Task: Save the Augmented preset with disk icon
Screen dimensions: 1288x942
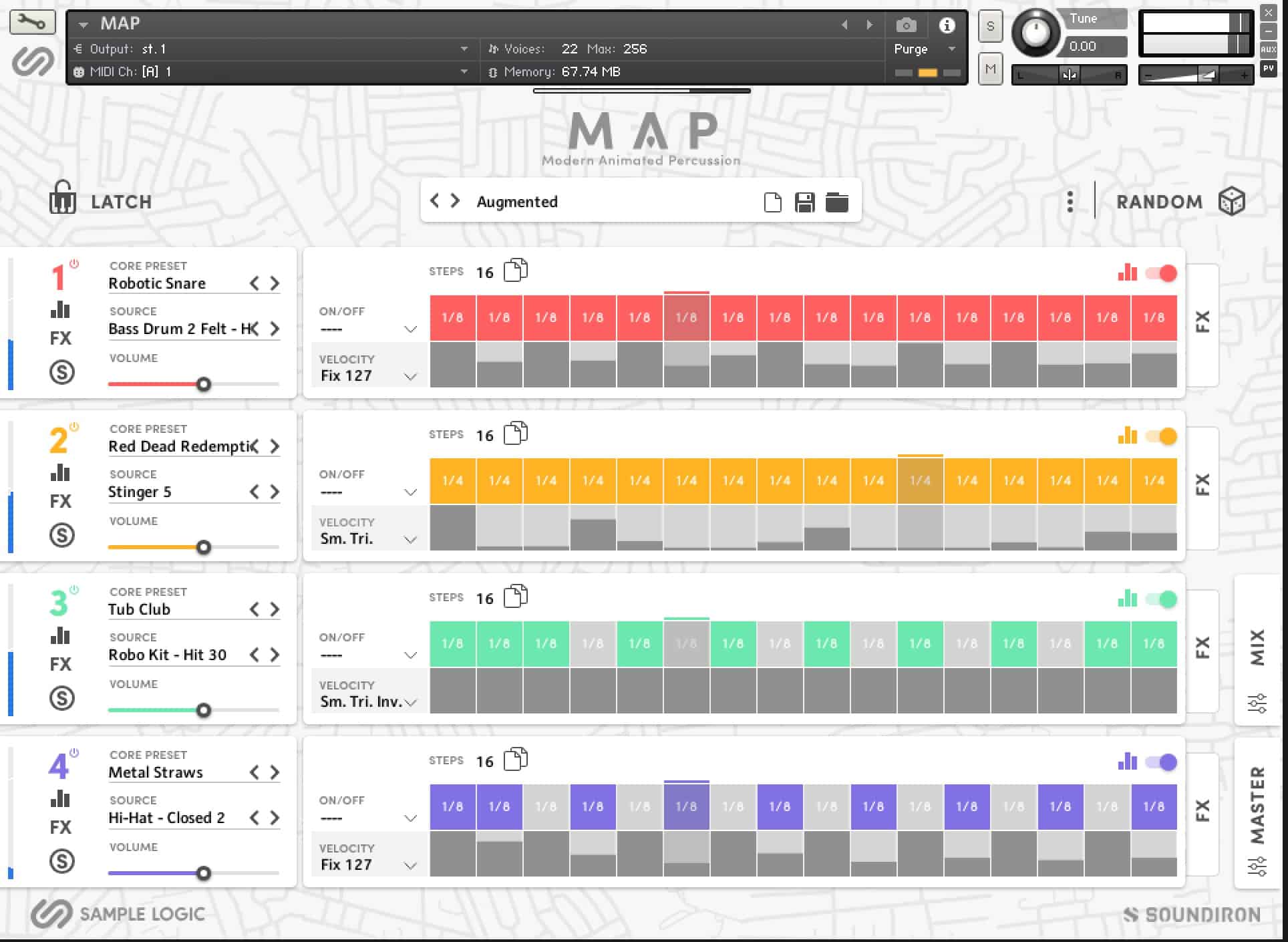Action: point(805,201)
